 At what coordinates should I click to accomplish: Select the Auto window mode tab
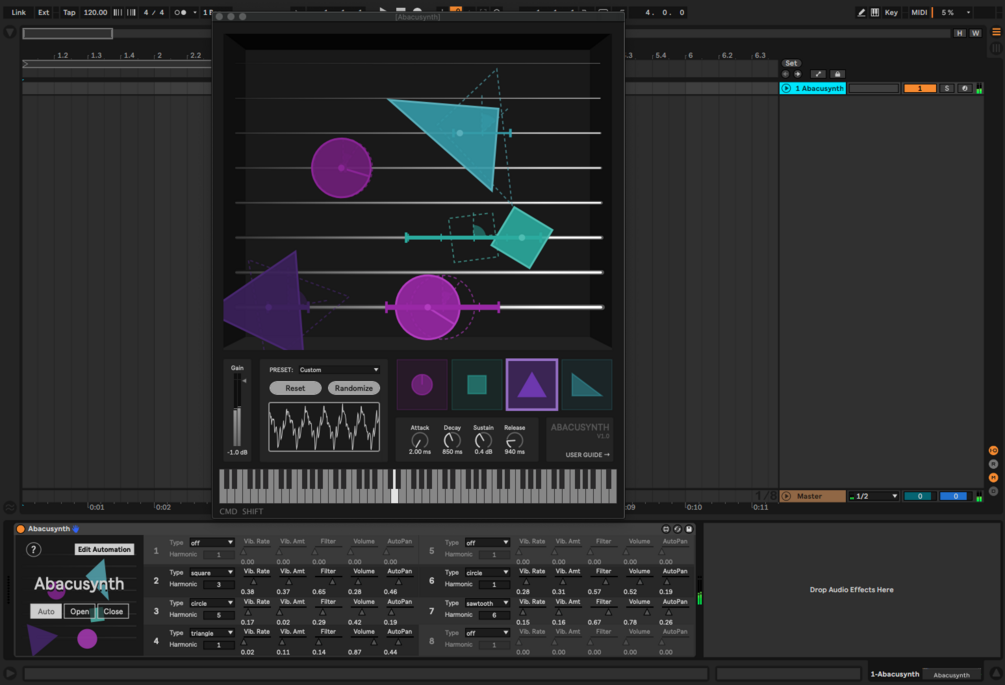(46, 611)
